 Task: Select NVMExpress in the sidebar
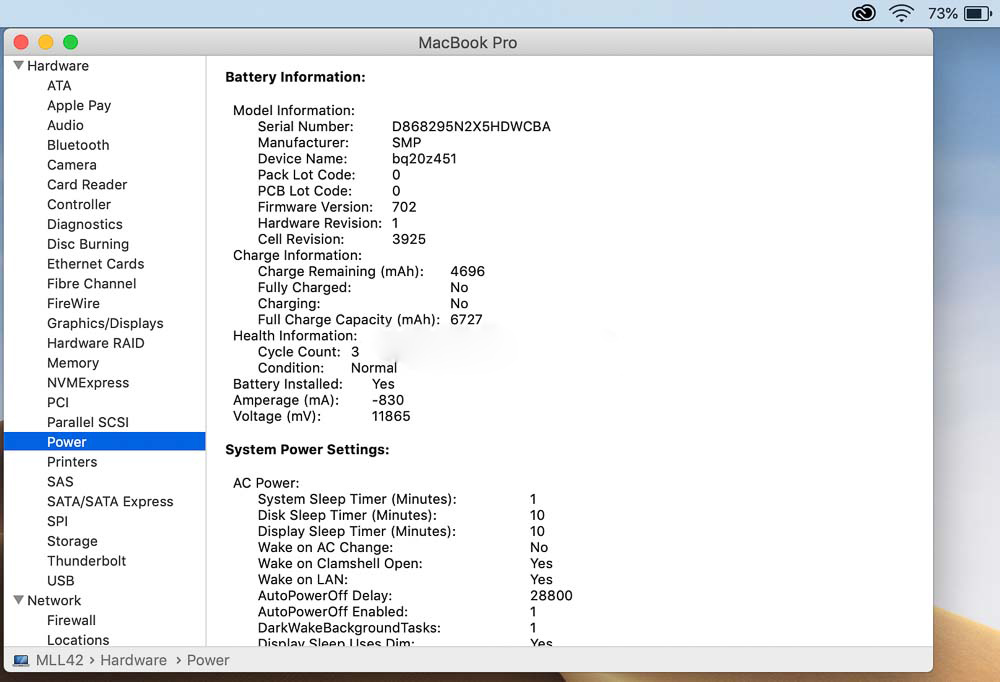[x=87, y=382]
